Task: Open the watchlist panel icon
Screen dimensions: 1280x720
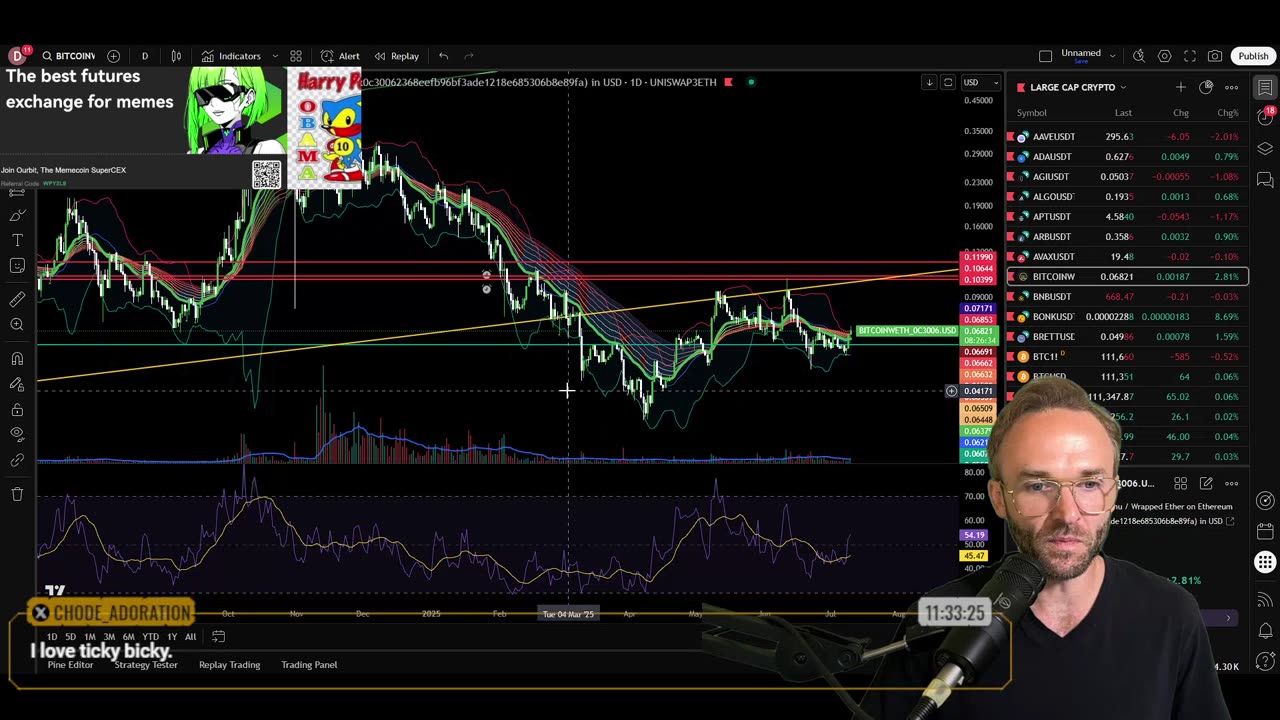Action: click(1265, 87)
